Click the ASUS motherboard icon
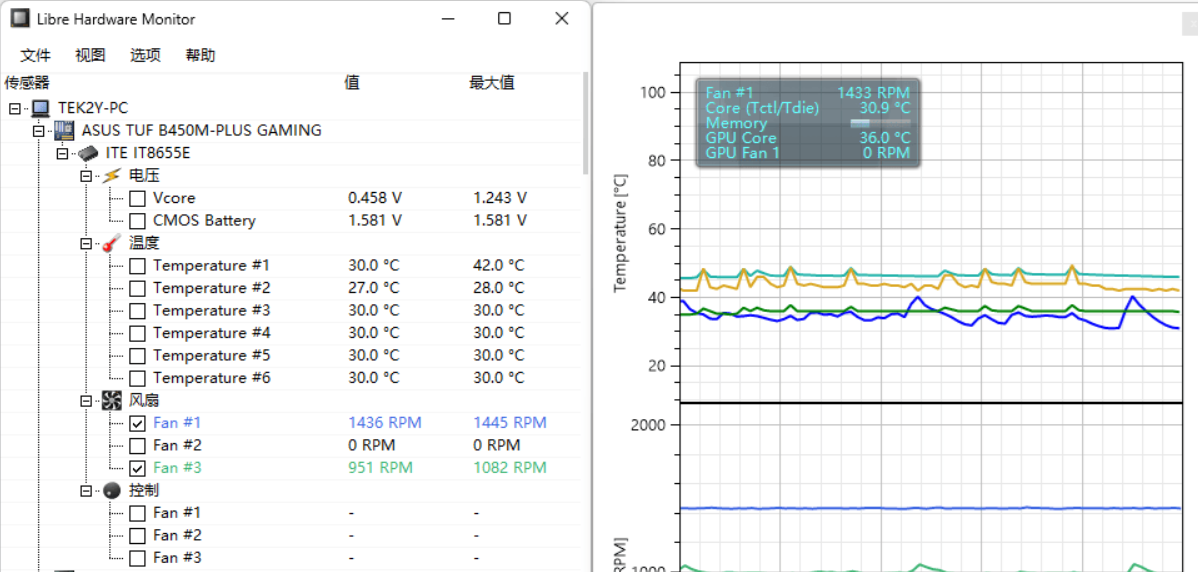This screenshot has height=572, width=1198. pos(64,131)
